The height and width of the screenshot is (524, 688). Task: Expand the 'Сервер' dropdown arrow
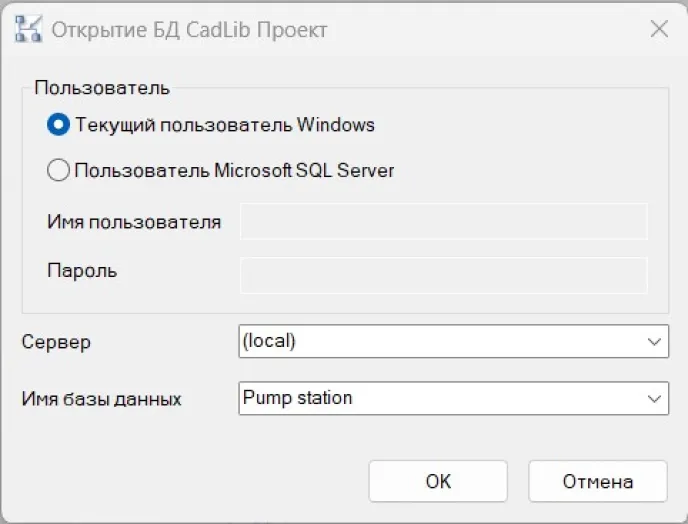pyautogui.click(x=655, y=341)
